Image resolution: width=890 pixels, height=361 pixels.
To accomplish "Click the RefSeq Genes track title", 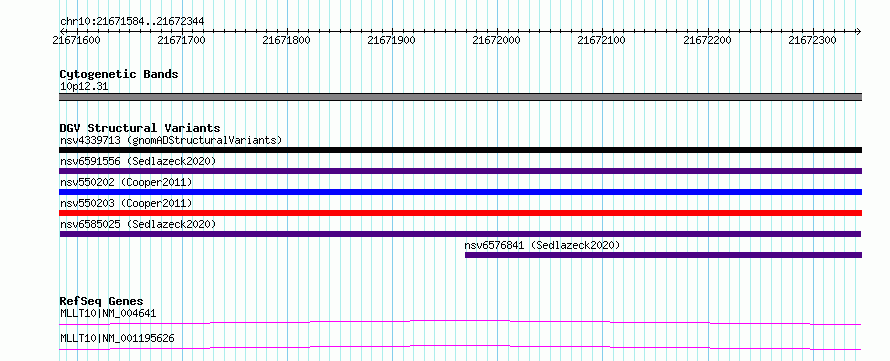I will 101,301.
